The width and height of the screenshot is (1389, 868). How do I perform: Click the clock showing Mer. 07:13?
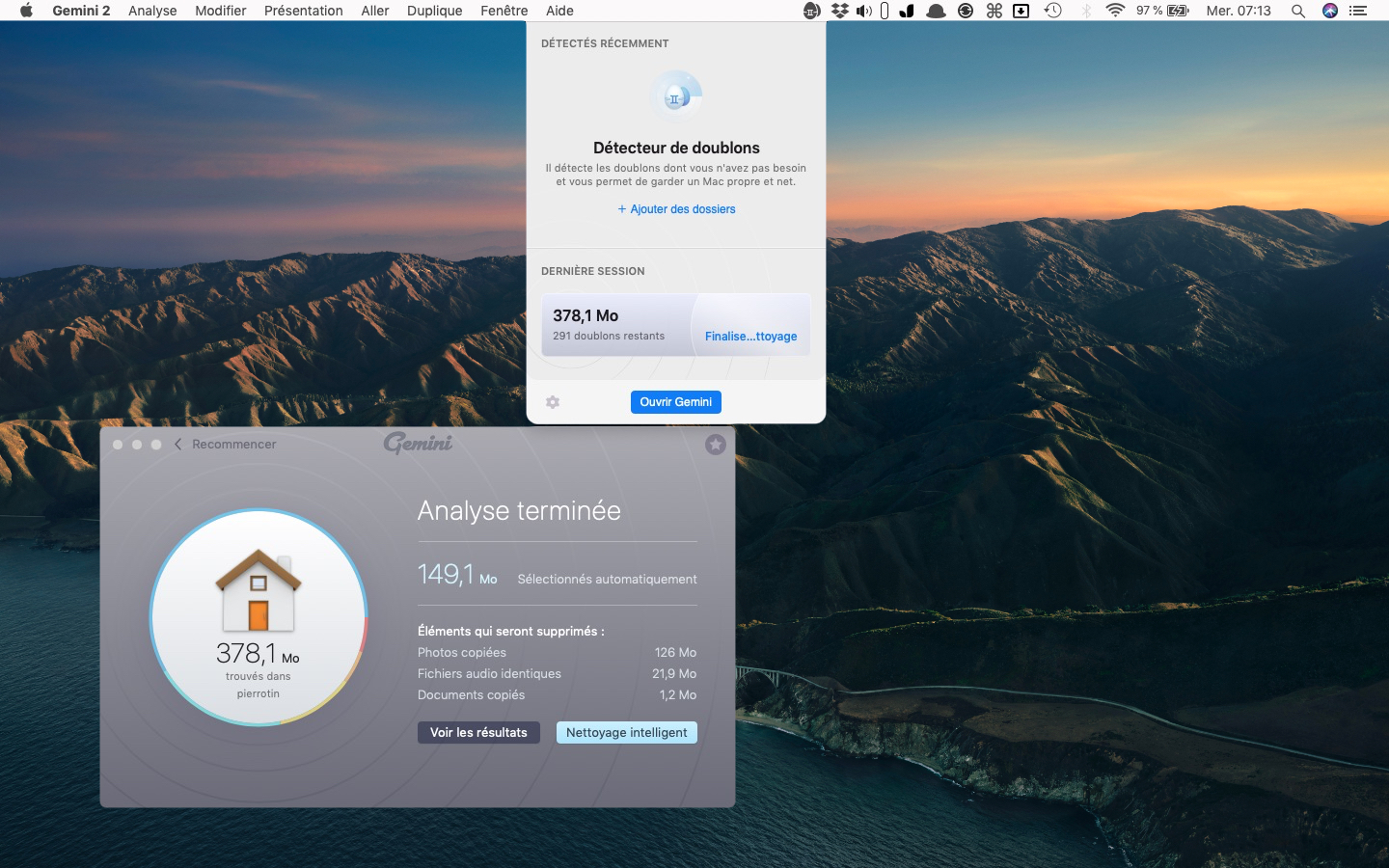1239,11
